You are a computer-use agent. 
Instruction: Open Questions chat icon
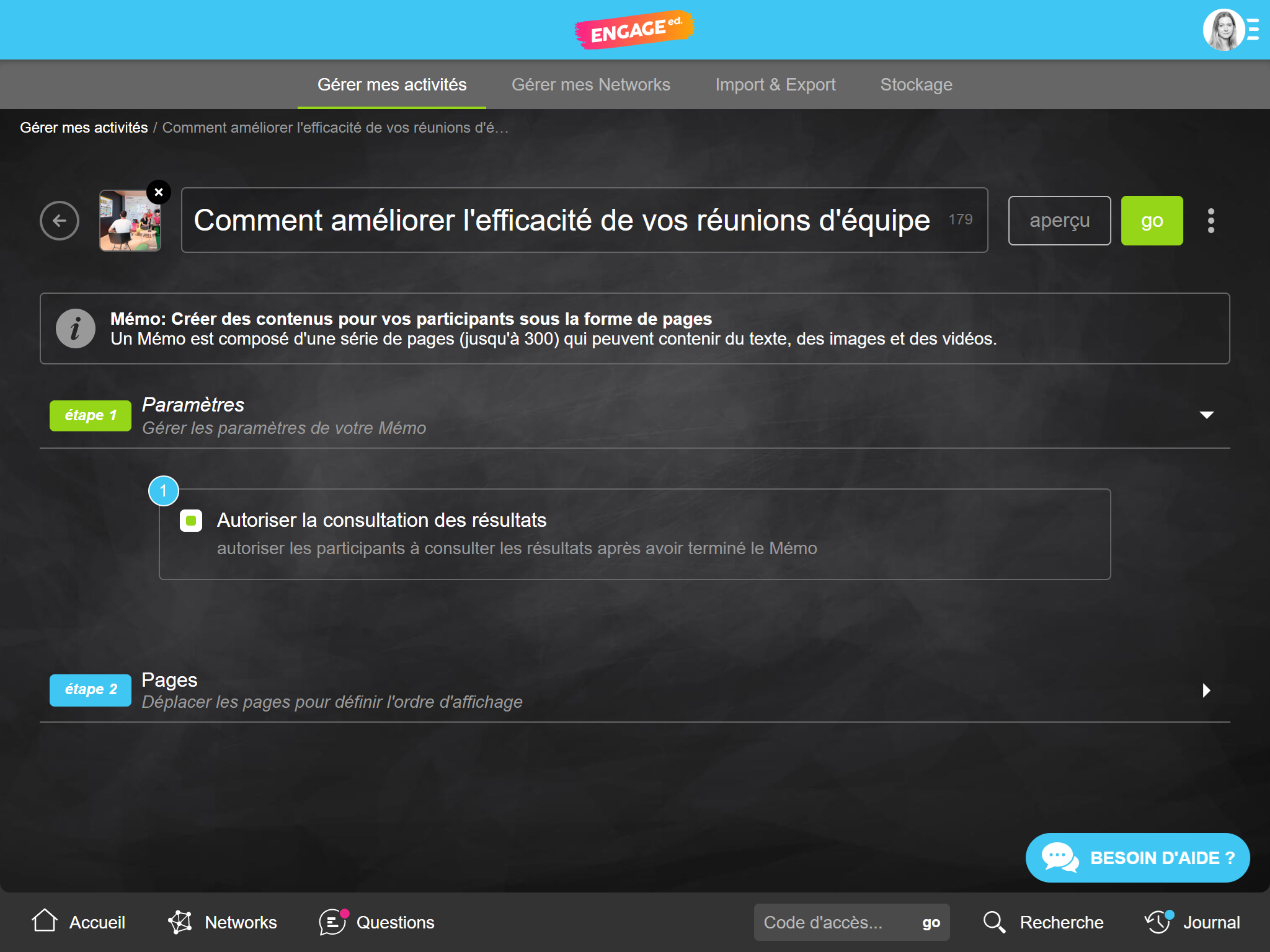click(x=334, y=922)
